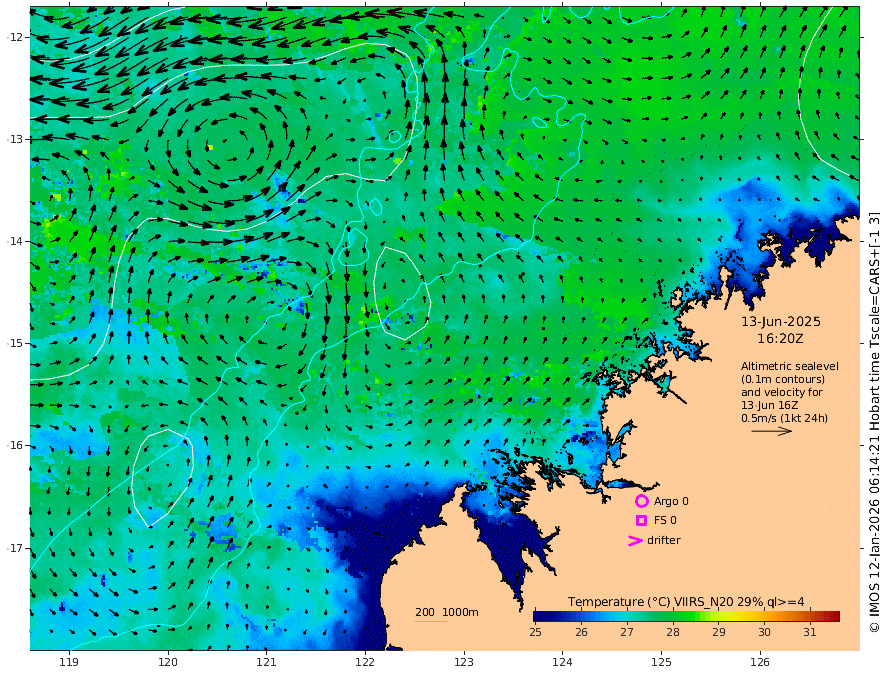Viewport: 880px width, 680px height.
Task: Click the '200 1000m' depth contour label
Action: click(447, 612)
